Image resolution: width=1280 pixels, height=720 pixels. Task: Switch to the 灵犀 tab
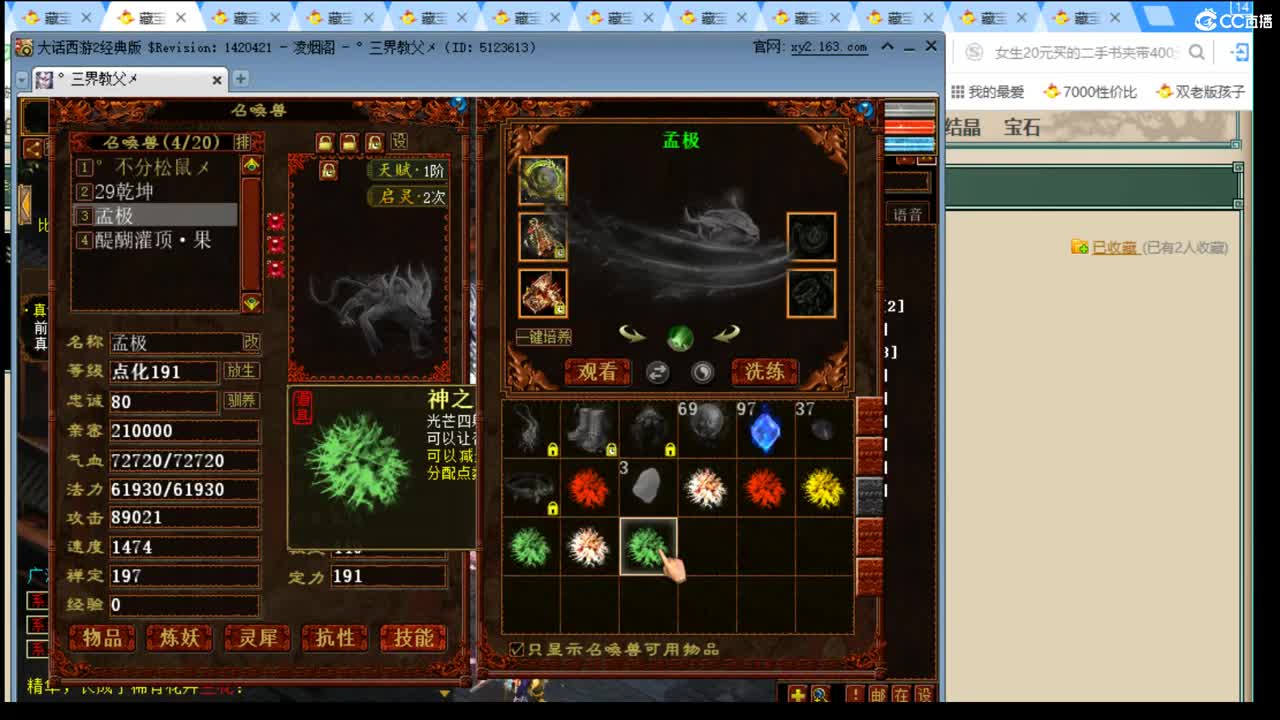click(258, 638)
